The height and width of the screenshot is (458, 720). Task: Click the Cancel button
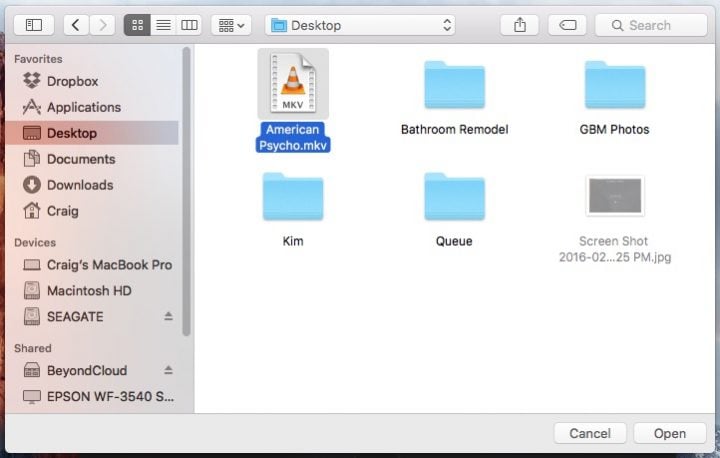click(x=590, y=433)
